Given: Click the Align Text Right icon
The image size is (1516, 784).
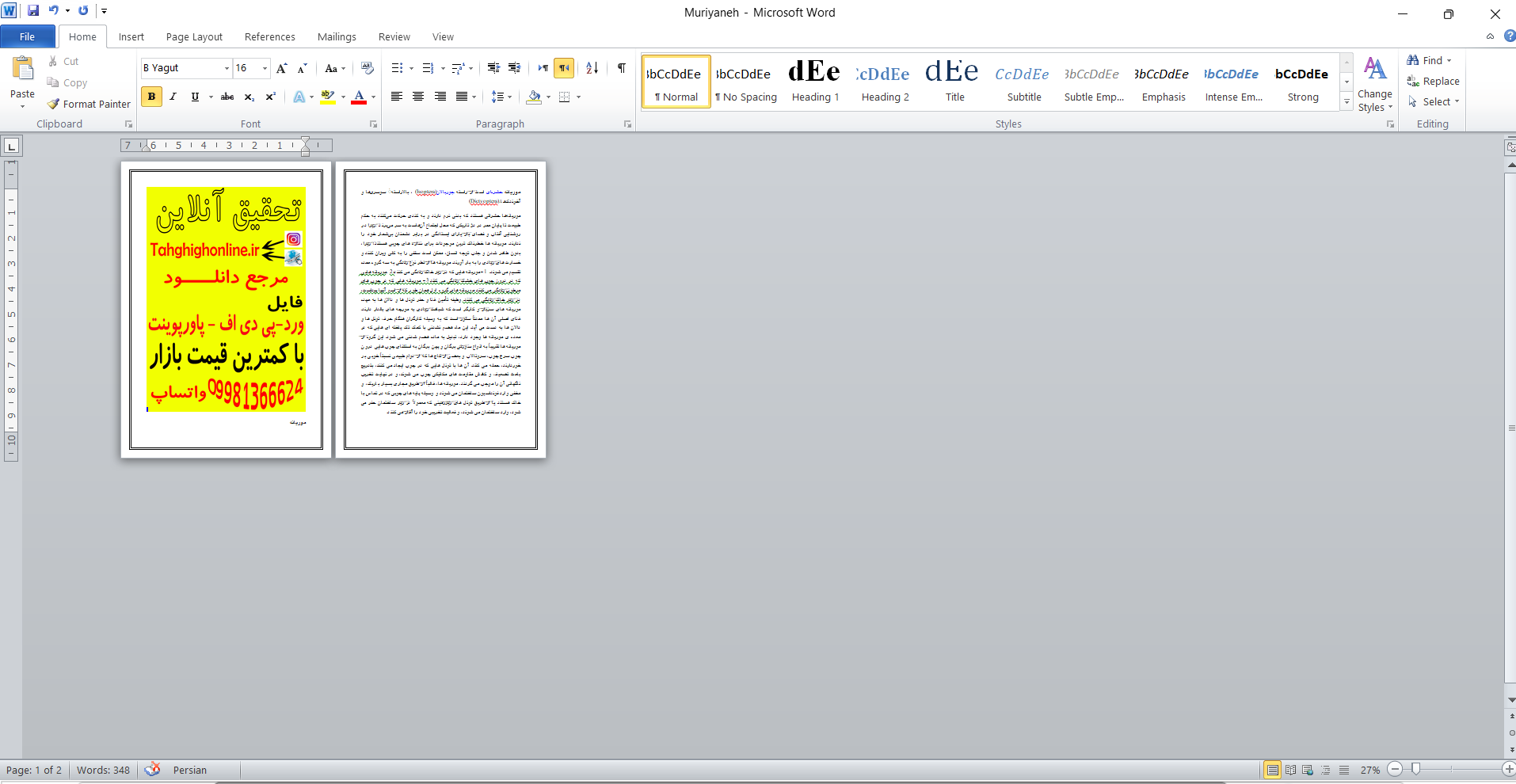Looking at the screenshot, I should click(440, 97).
